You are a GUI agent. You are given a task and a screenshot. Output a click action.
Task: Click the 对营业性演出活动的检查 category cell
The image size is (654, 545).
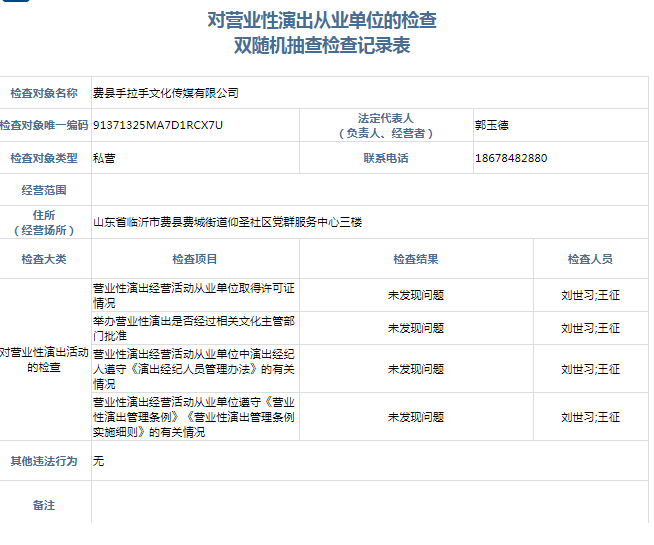(44, 360)
